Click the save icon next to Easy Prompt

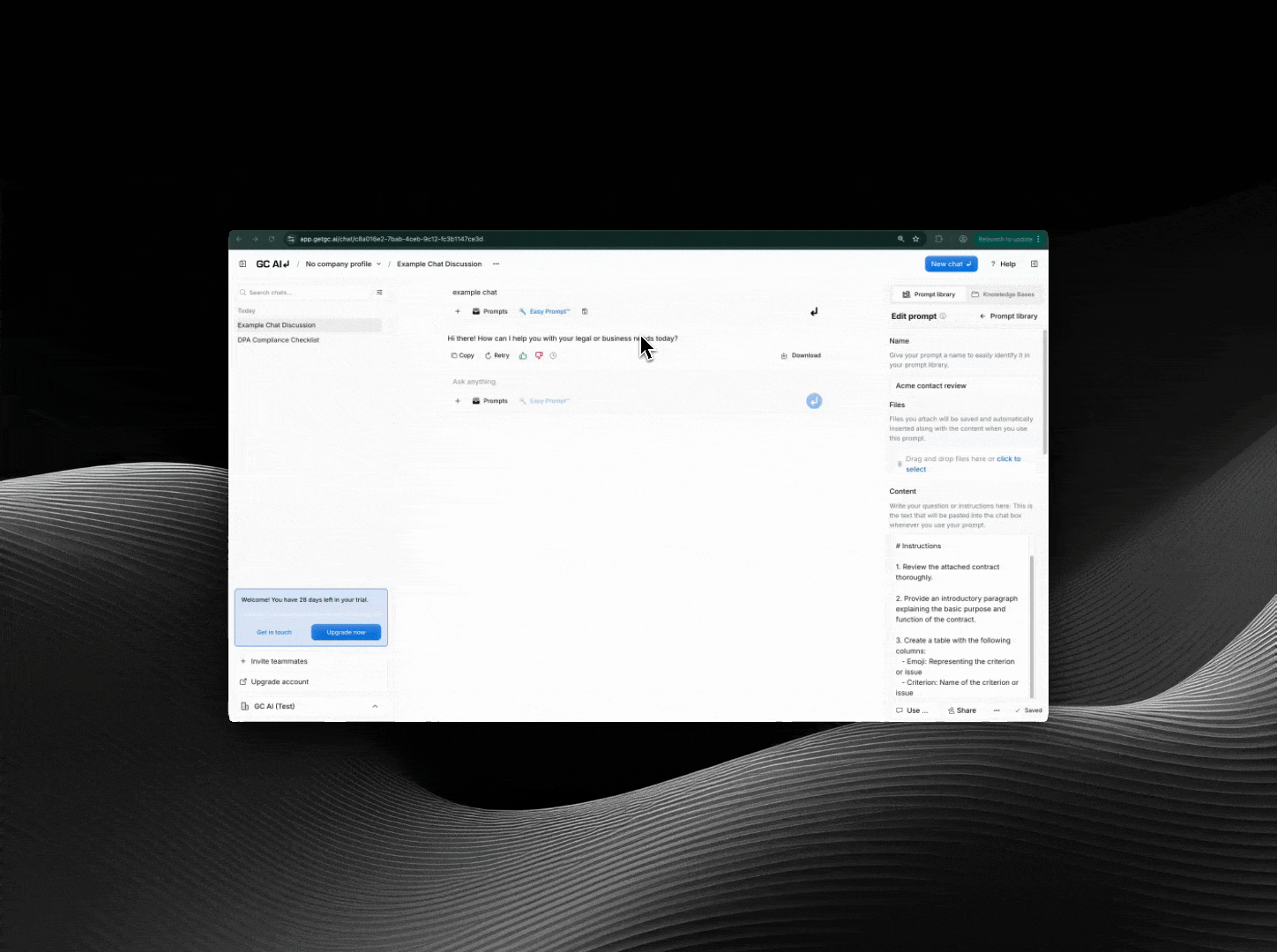[585, 311]
